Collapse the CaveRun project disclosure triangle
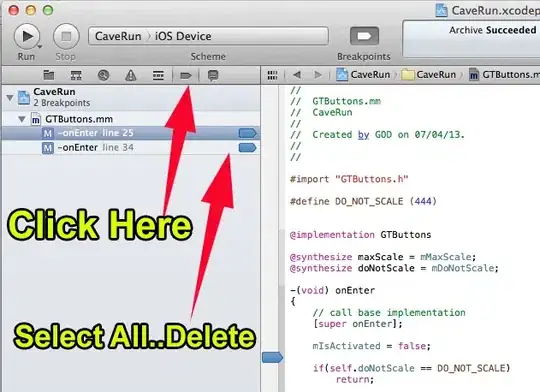The width and height of the screenshot is (540, 392). tap(10, 97)
